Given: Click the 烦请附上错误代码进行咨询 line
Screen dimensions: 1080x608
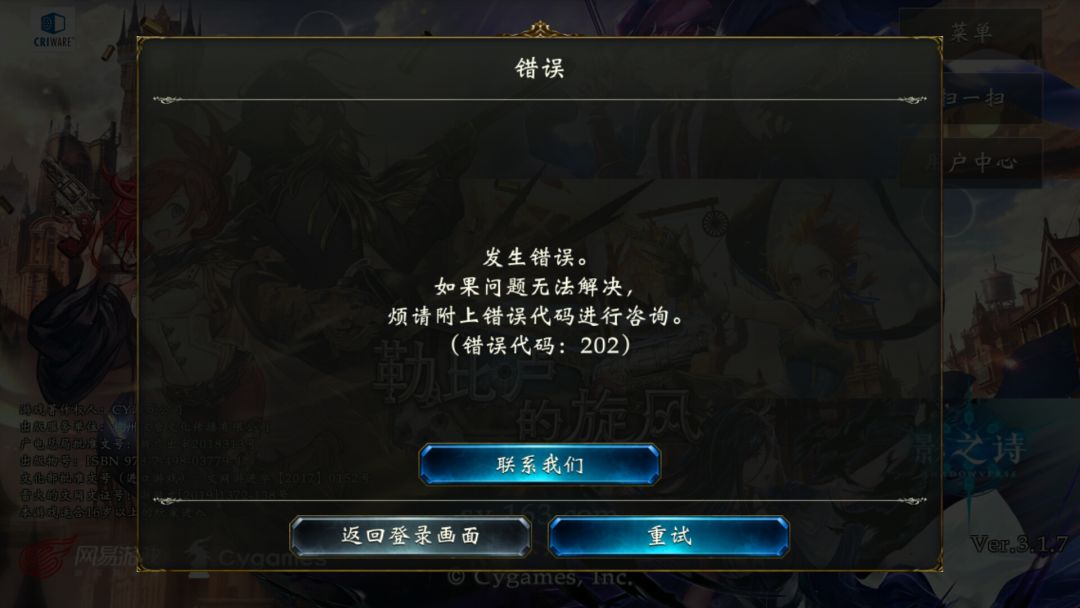Looking at the screenshot, I should tap(536, 316).
